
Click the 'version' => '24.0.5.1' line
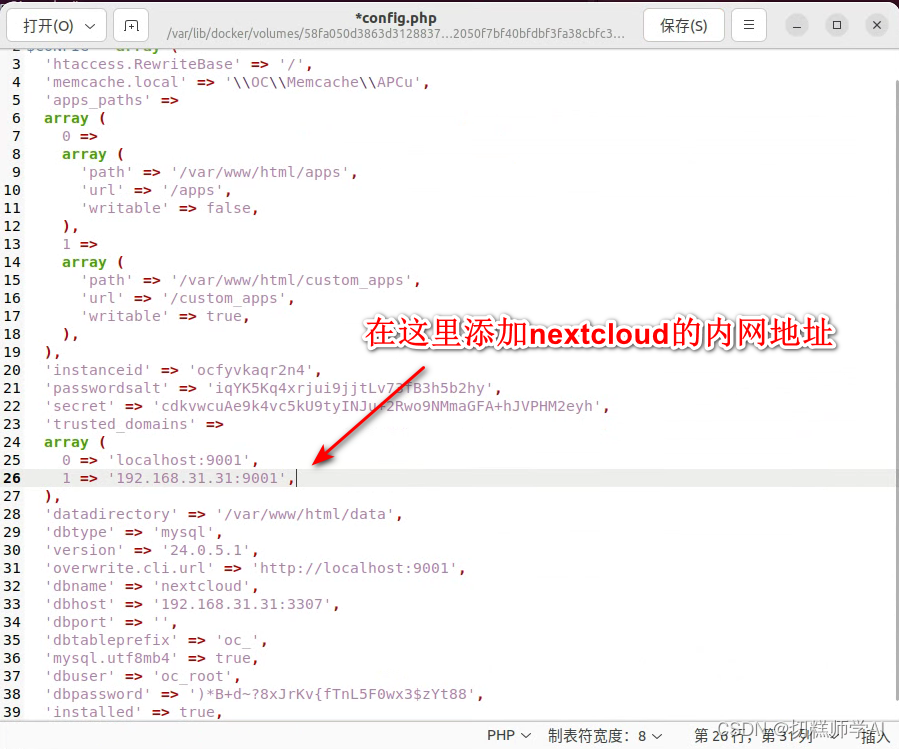pos(151,550)
